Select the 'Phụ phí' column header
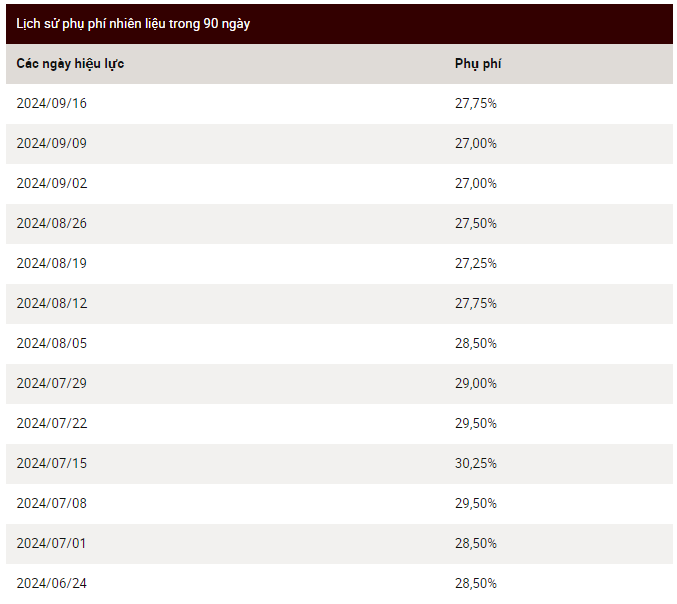Image resolution: width=677 pixels, height=604 pixels. 478,64
